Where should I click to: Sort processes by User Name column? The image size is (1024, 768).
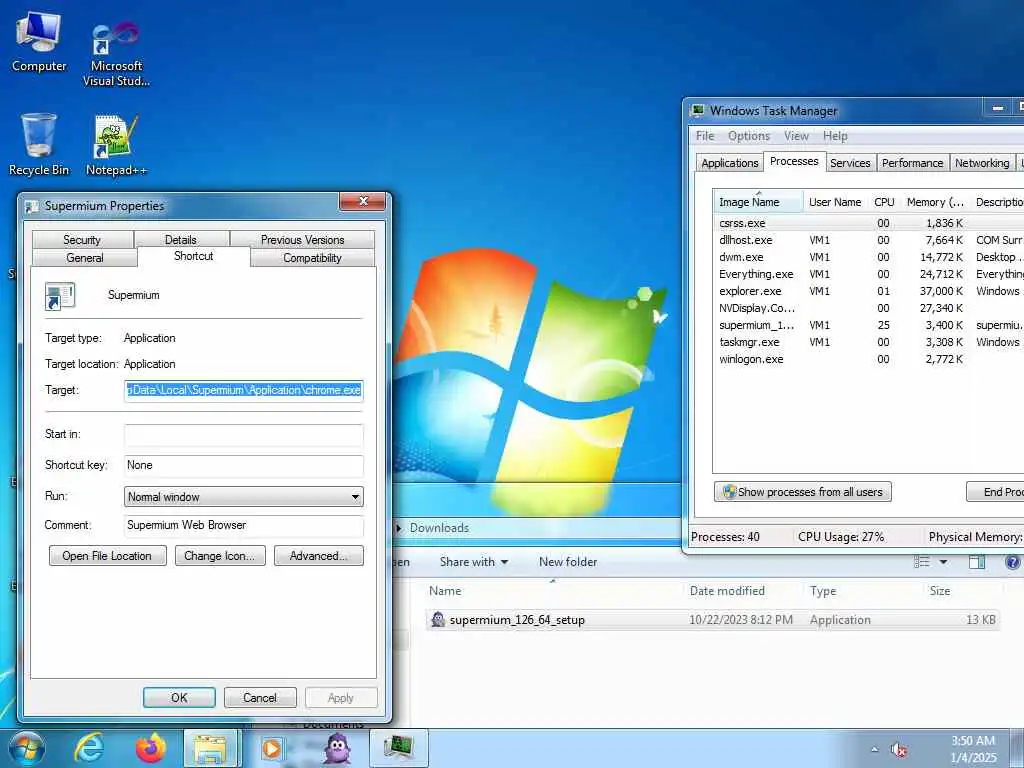coord(835,202)
